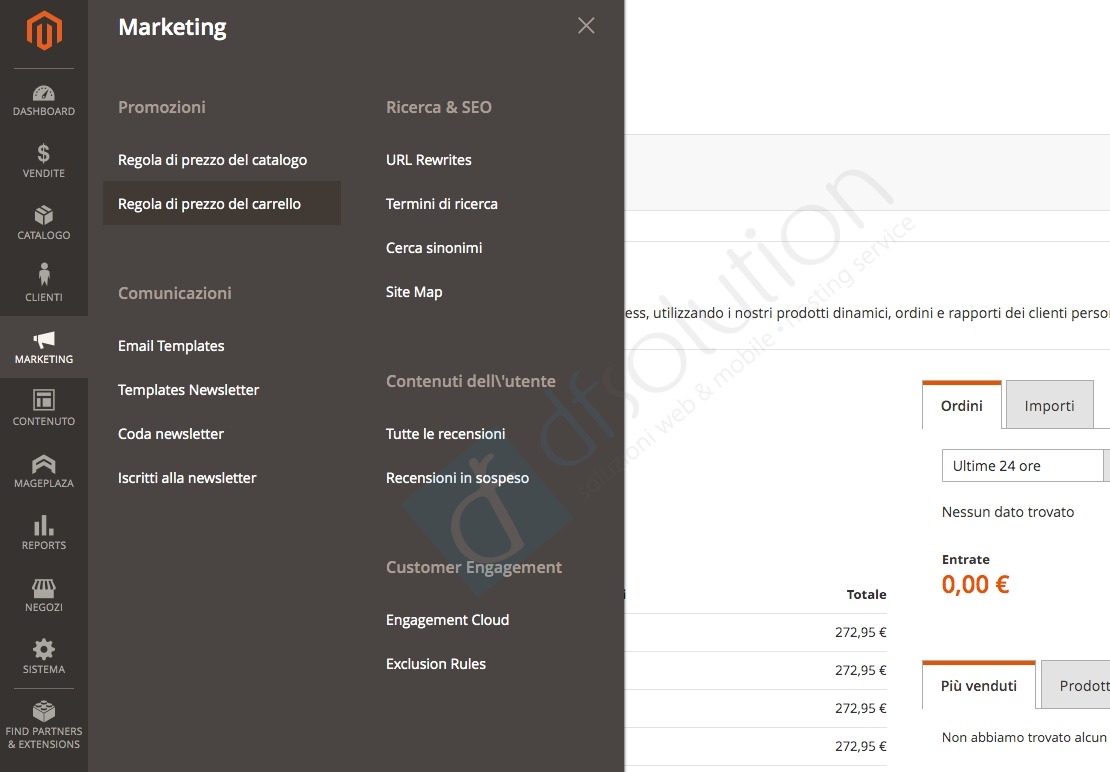
Task: Open Tutte le recensioni item
Action: click(x=445, y=434)
